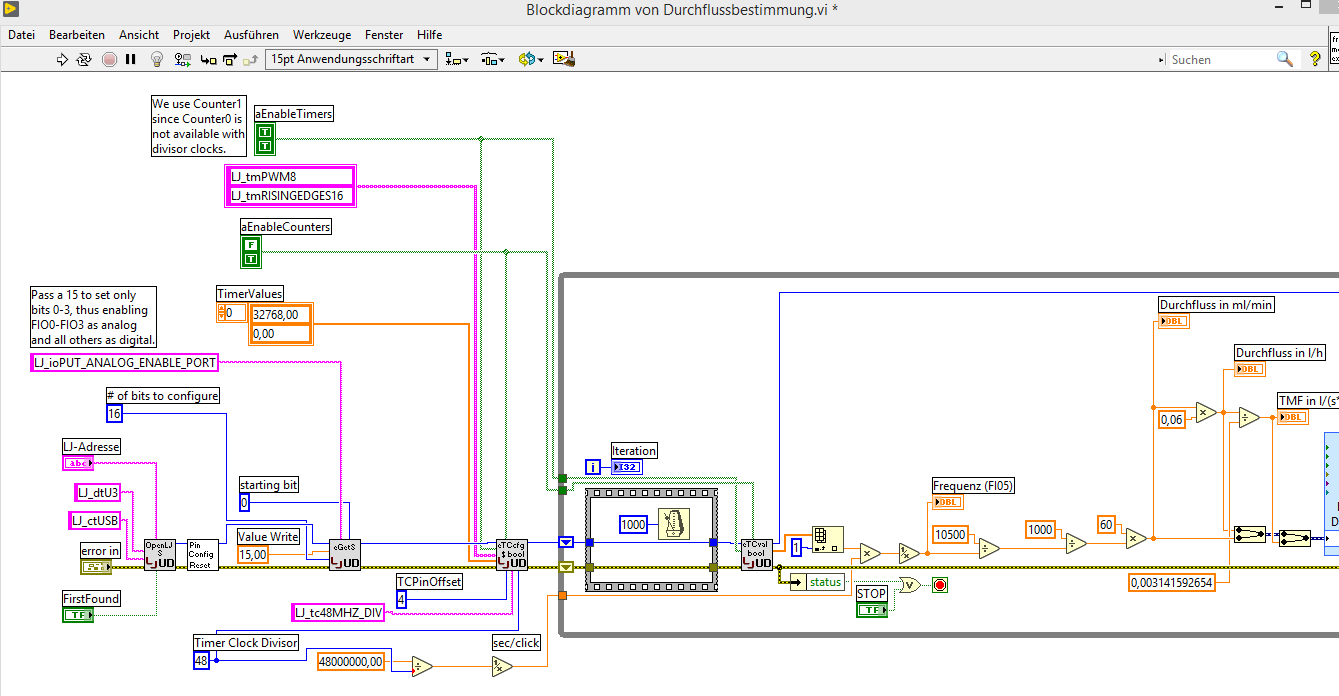Image resolution: width=1339 pixels, height=696 pixels.
Task: Expand the Distribute Objects dropdown
Action: [x=493, y=60]
